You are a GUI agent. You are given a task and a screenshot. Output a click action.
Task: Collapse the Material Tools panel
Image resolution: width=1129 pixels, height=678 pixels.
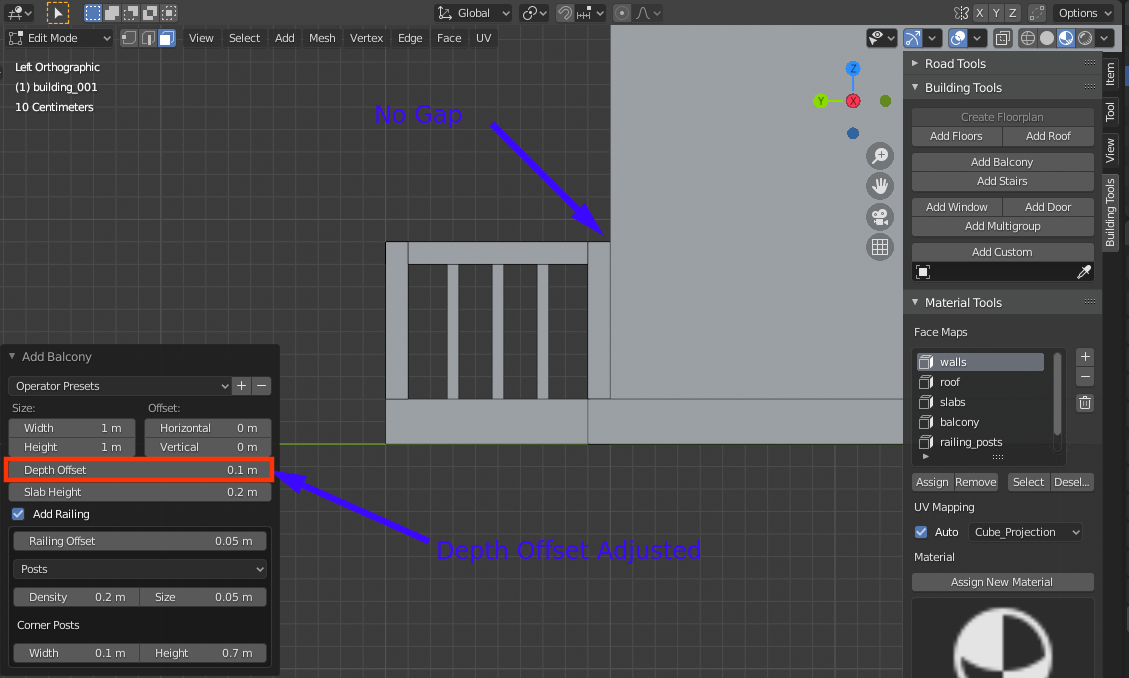click(x=915, y=302)
